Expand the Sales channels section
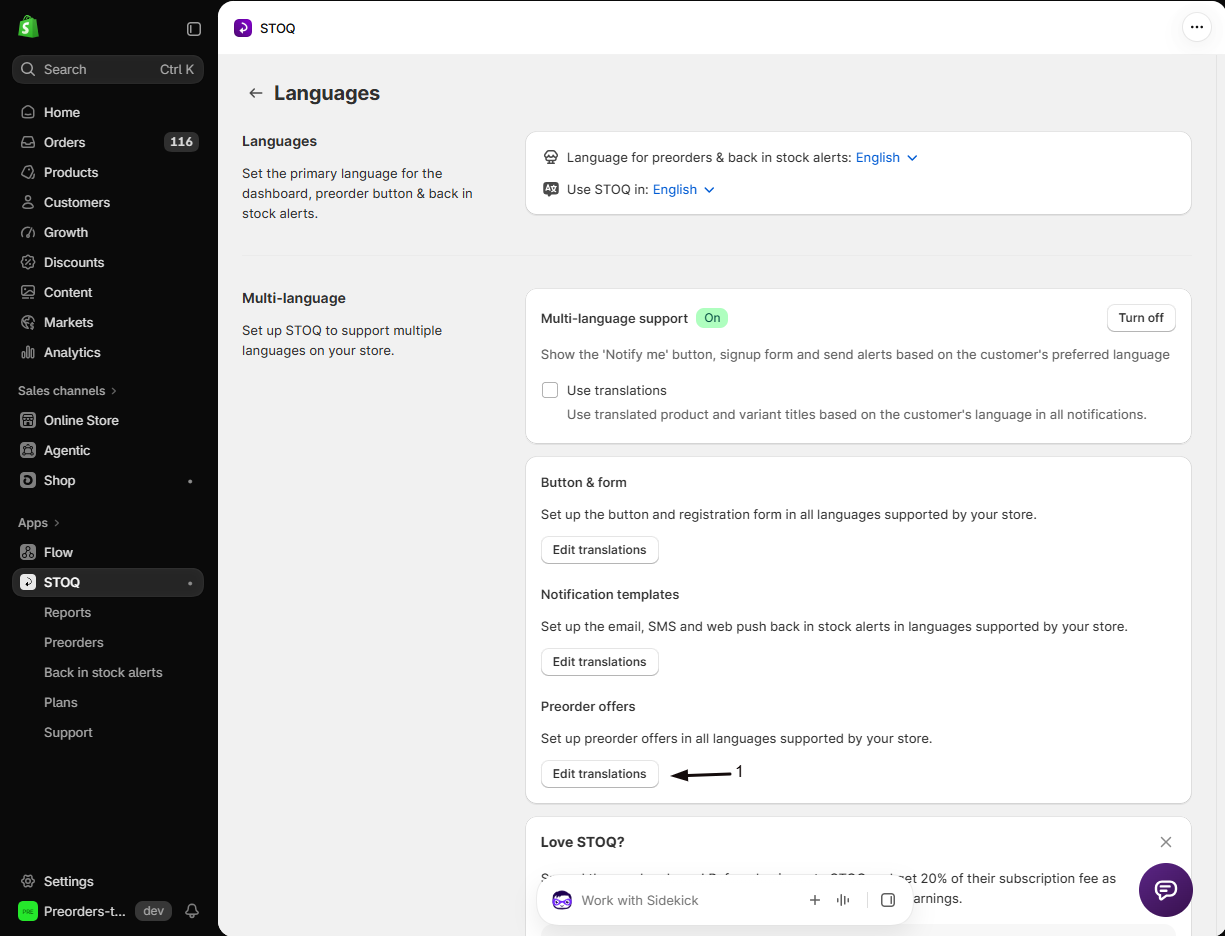This screenshot has width=1225, height=936. point(67,390)
